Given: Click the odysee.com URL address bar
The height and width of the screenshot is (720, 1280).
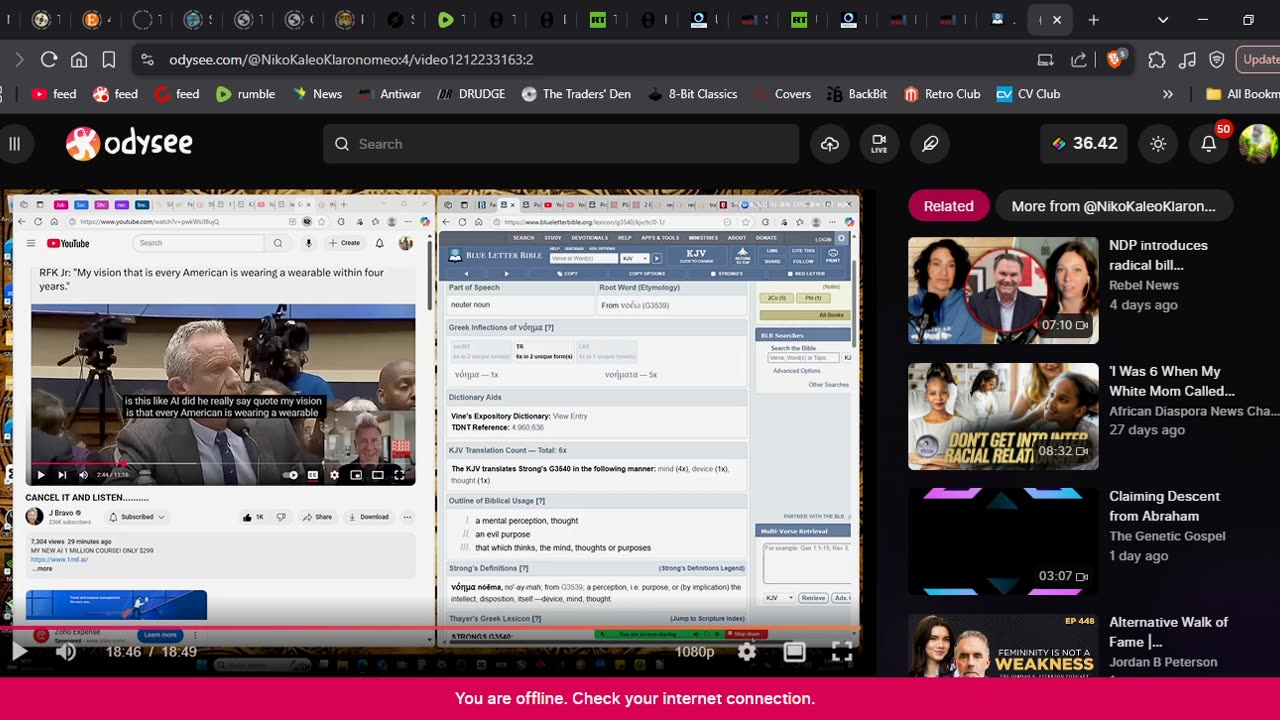Looking at the screenshot, I should pos(351,60).
